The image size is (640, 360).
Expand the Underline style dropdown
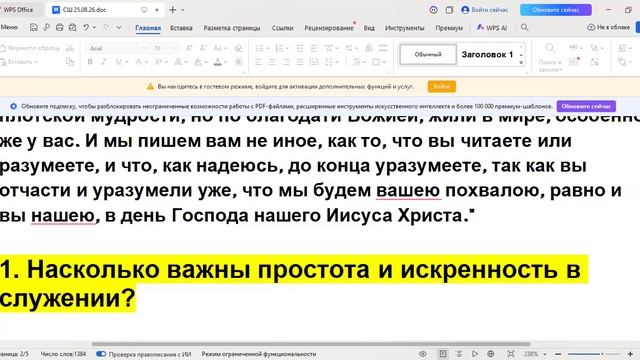[127, 62]
